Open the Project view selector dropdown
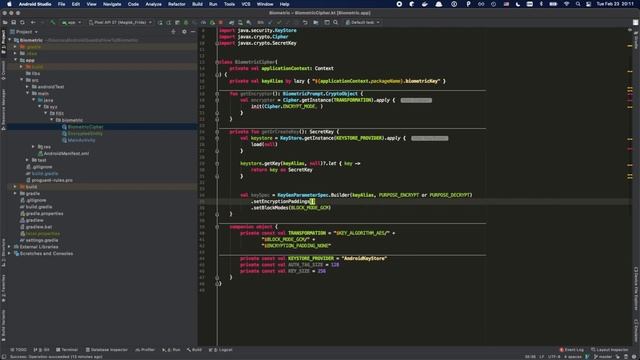The height and width of the screenshot is (360, 640). click(24, 31)
